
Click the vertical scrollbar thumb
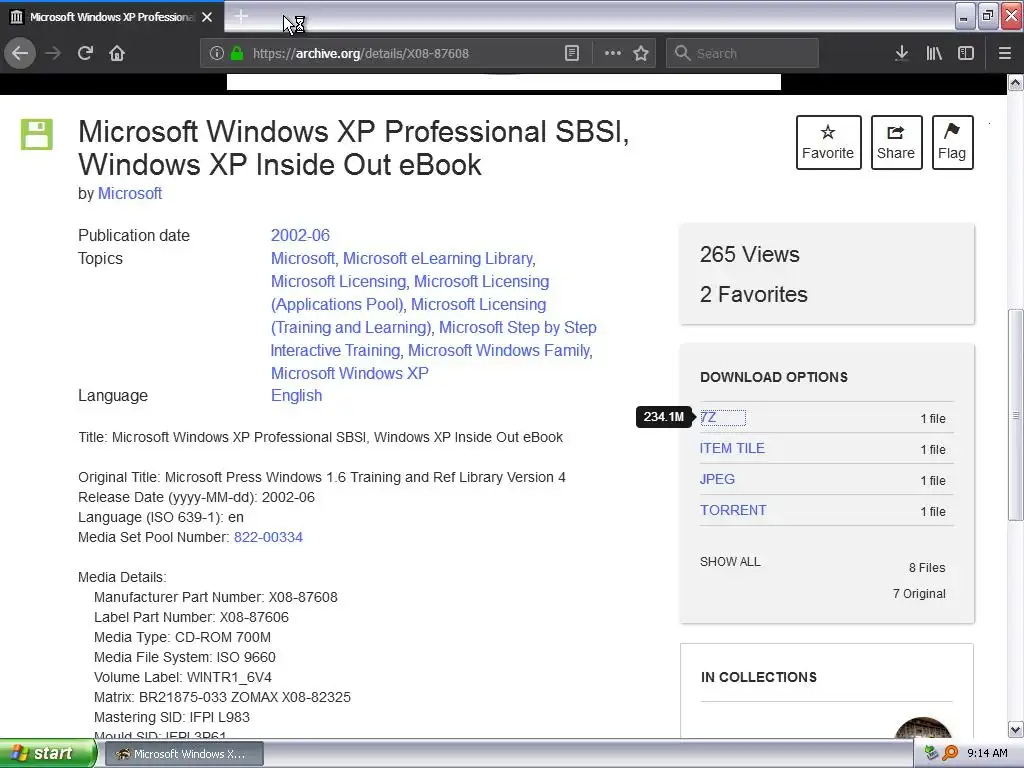(x=1016, y=415)
